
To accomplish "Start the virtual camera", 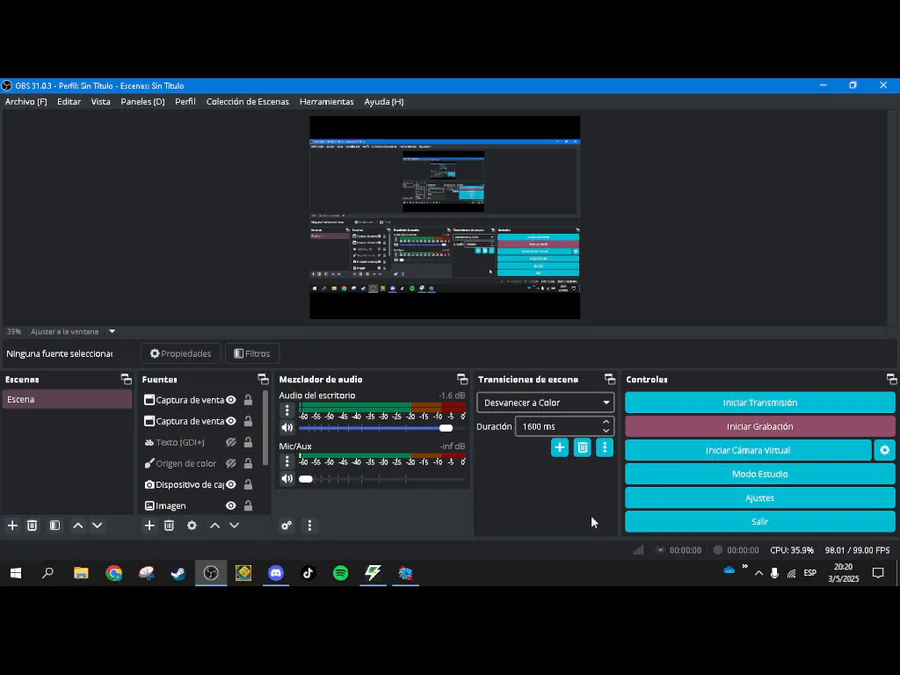I will 748,451.
